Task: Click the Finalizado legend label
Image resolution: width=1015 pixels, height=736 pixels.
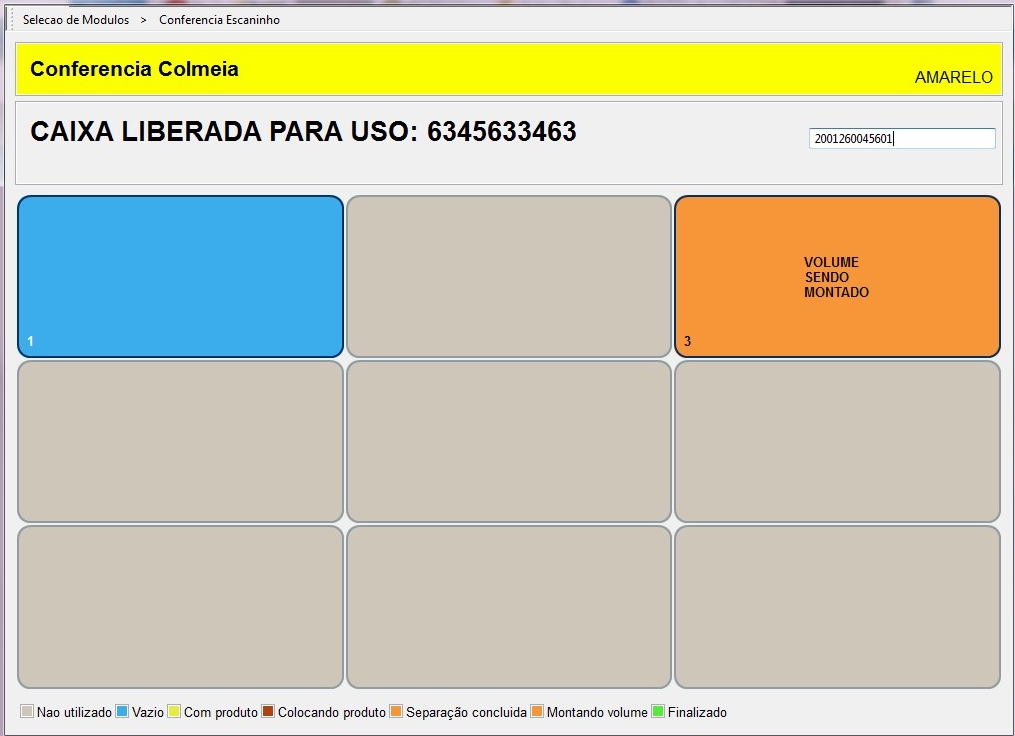Action: click(697, 712)
